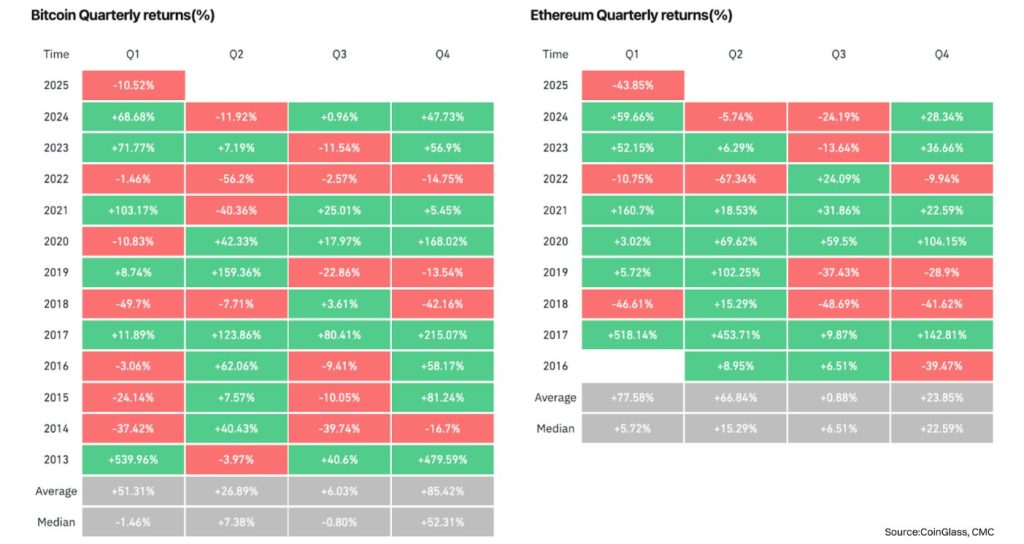
Task: Click Bitcoin 2013 Q1 cell +539.96%
Action: 133,459
